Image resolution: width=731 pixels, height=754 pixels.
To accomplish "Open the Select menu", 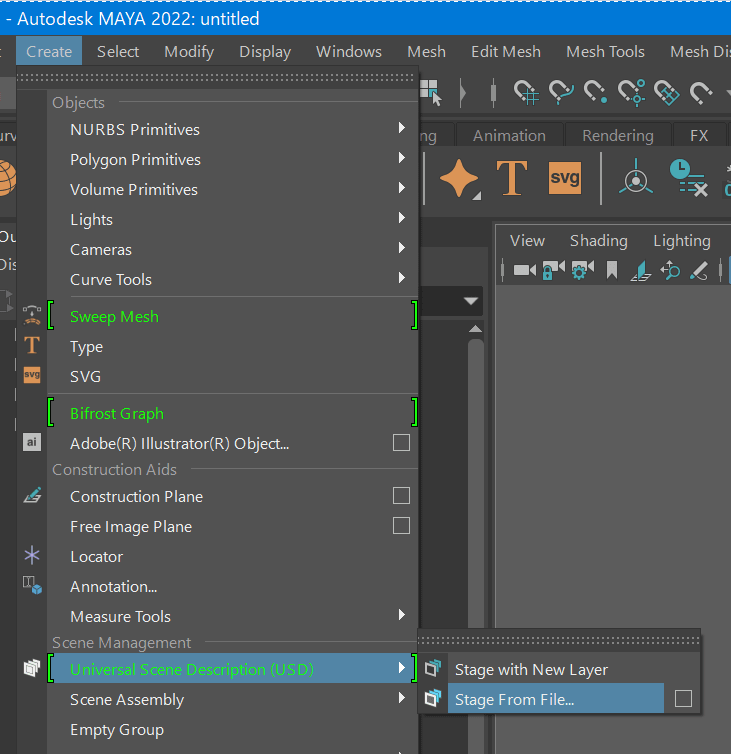I will click(118, 51).
